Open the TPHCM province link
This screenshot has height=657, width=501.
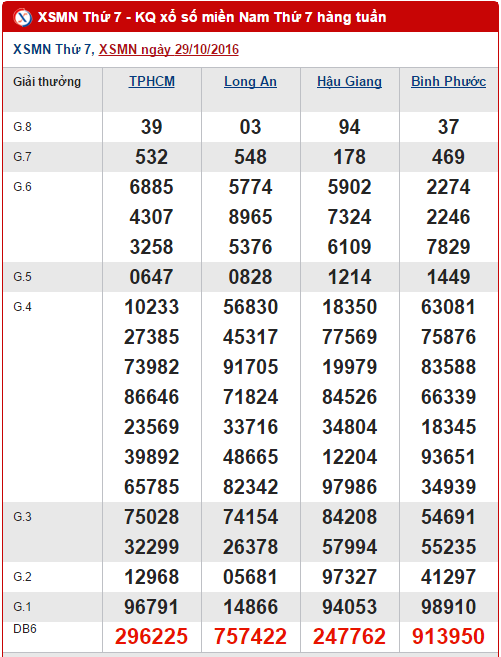click(152, 81)
